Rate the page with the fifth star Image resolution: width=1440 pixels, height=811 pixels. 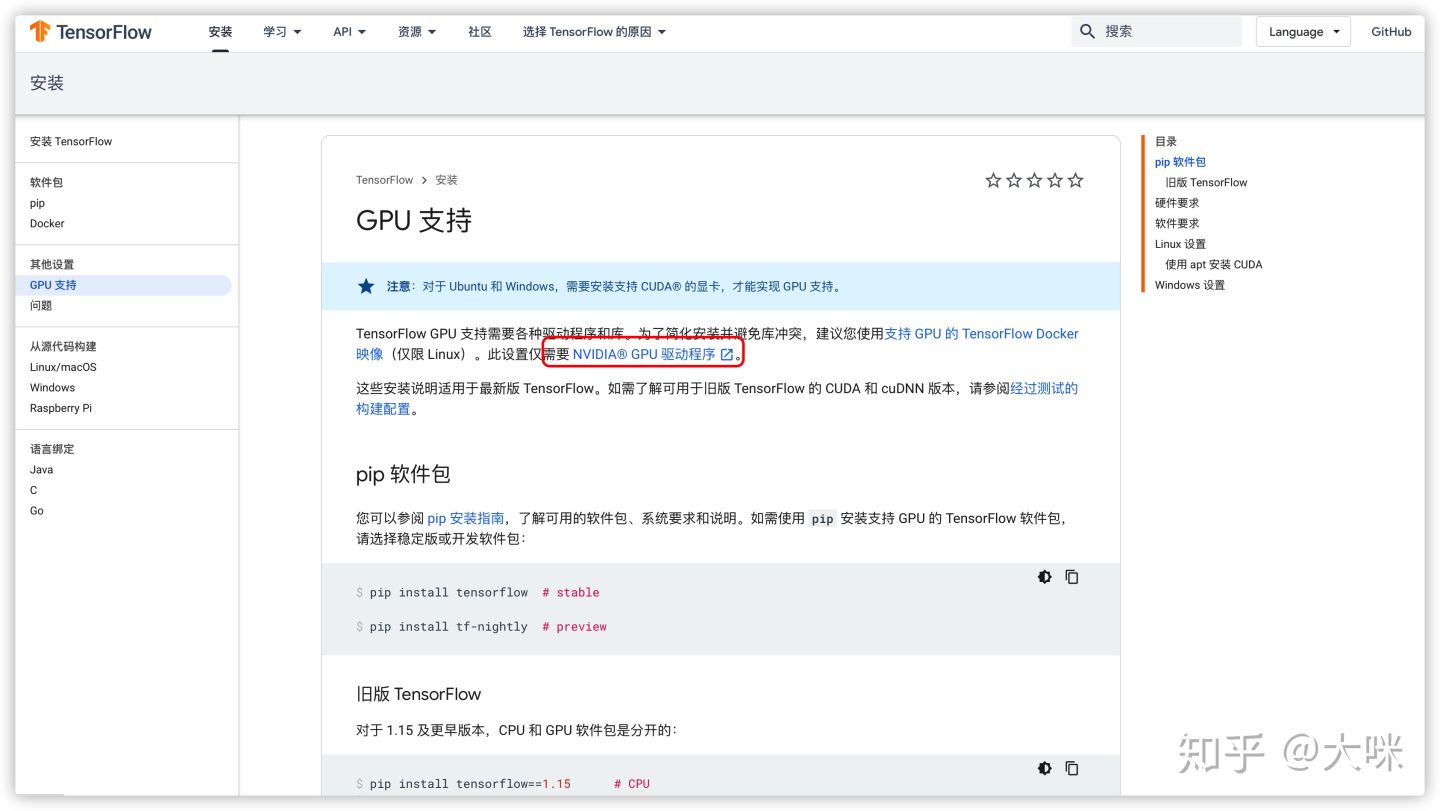coord(1075,180)
